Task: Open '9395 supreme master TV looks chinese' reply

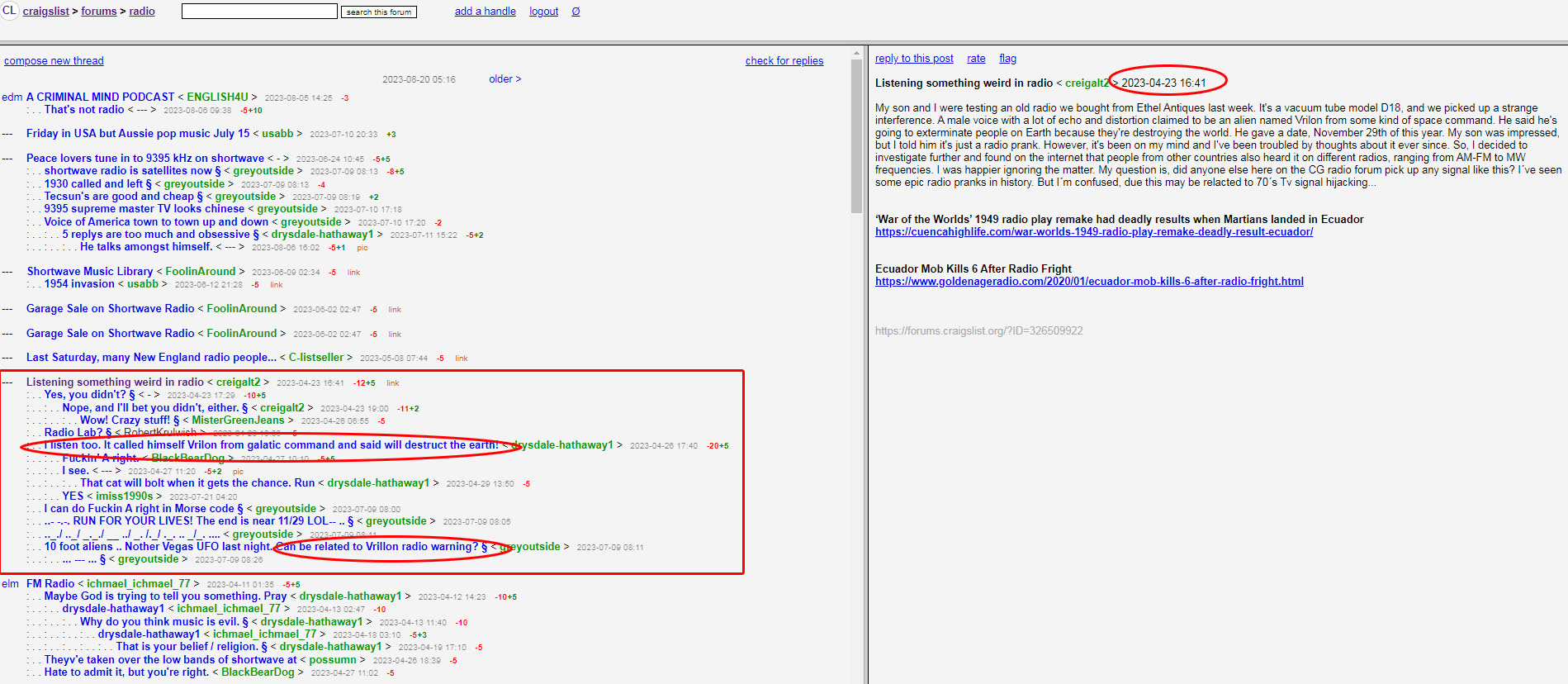Action: [144, 209]
